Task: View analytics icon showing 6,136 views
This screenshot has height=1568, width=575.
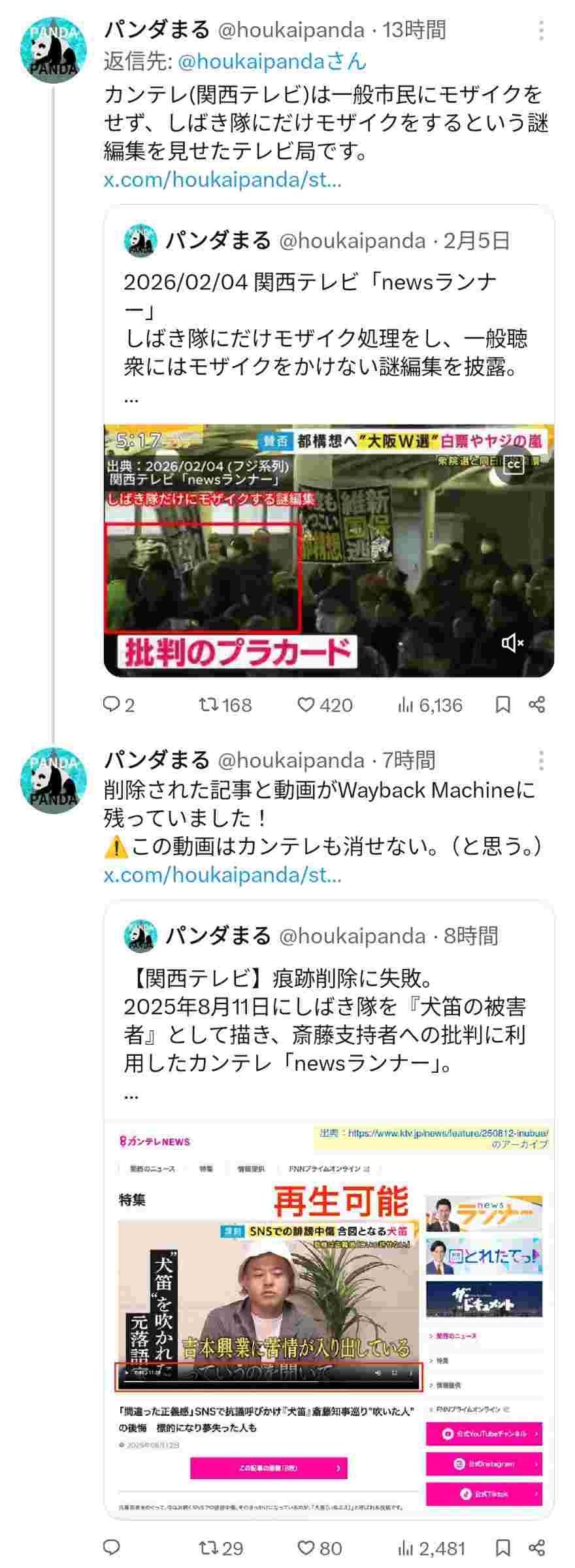Action: [405, 704]
